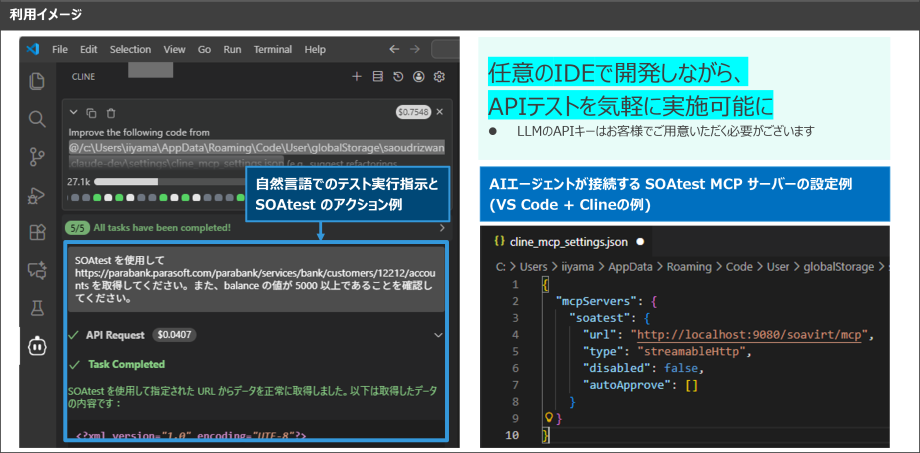
Task: Click the globalStorage breadcrumb segment
Action: pos(837,266)
